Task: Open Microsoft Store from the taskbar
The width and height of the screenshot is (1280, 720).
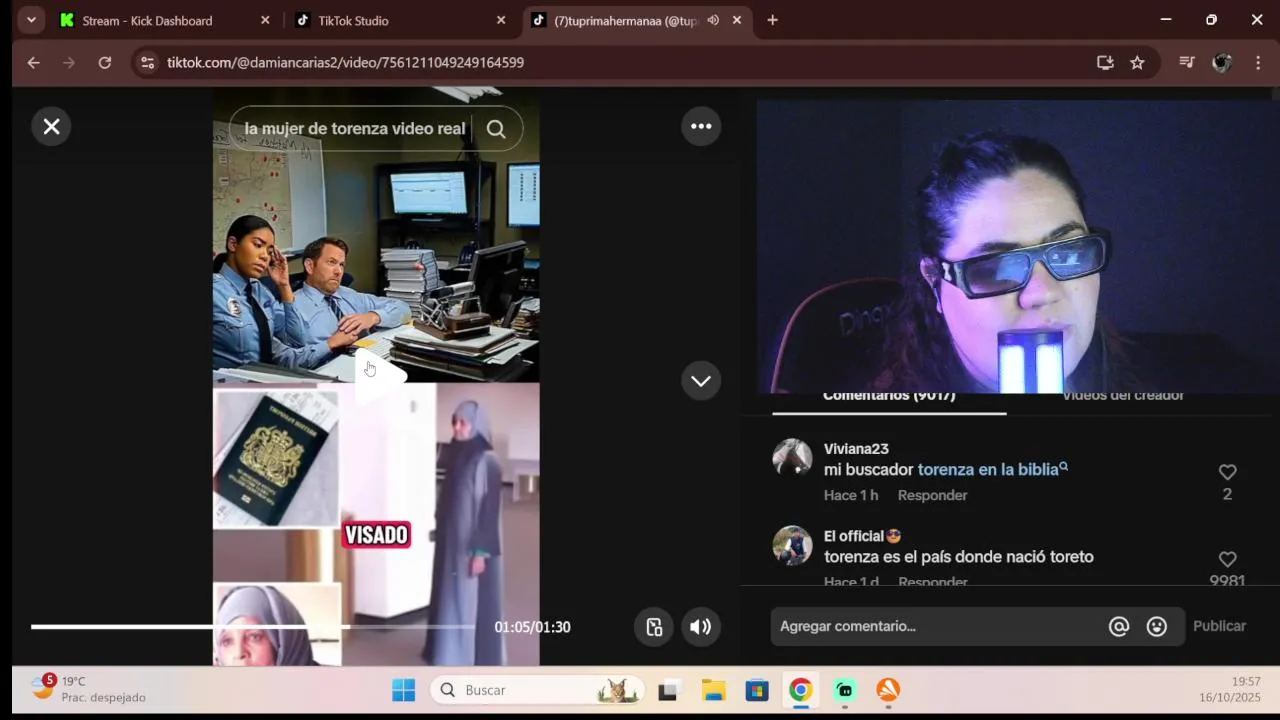Action: (x=757, y=690)
